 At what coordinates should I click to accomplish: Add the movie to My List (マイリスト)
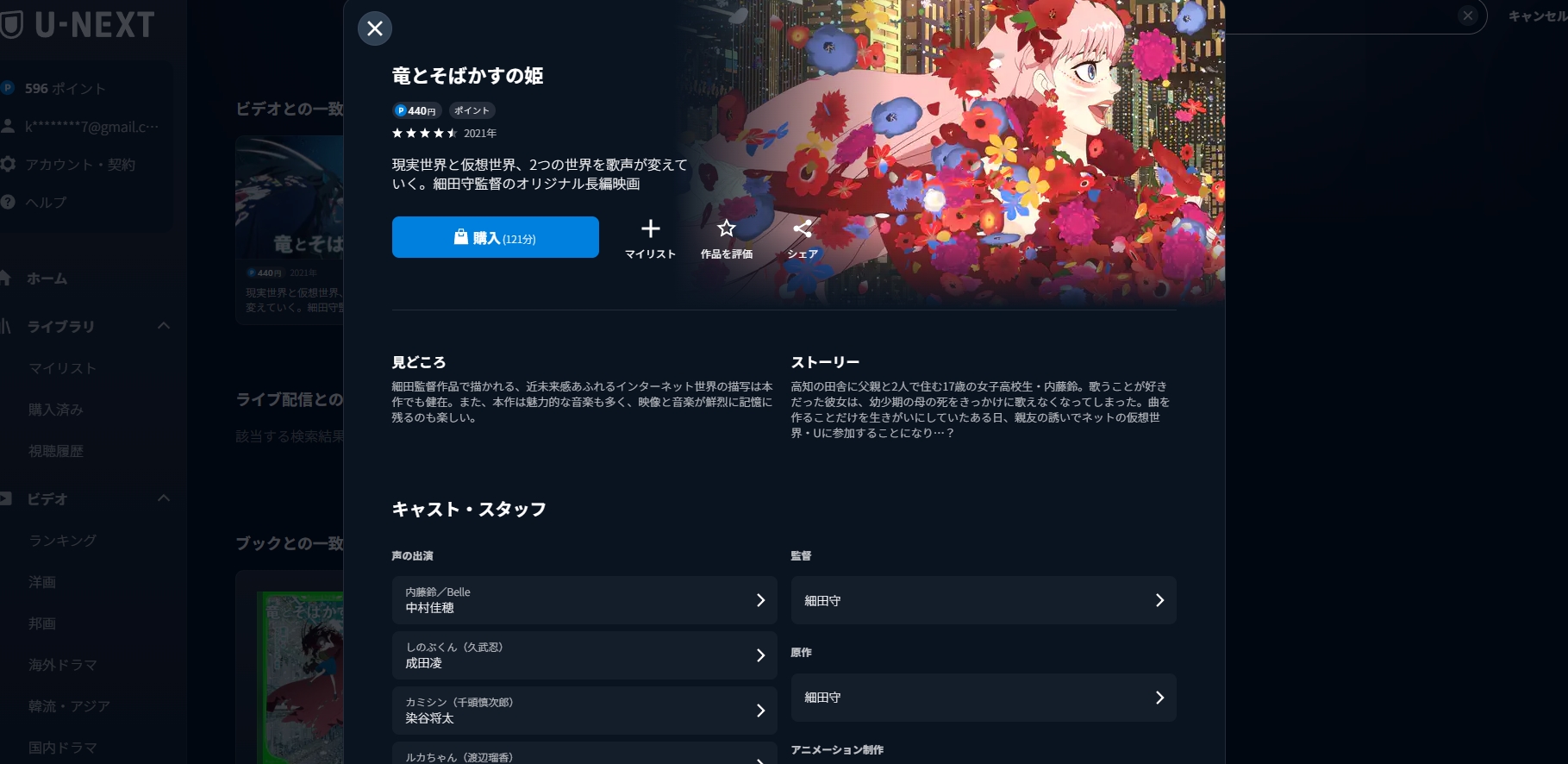tap(650, 239)
